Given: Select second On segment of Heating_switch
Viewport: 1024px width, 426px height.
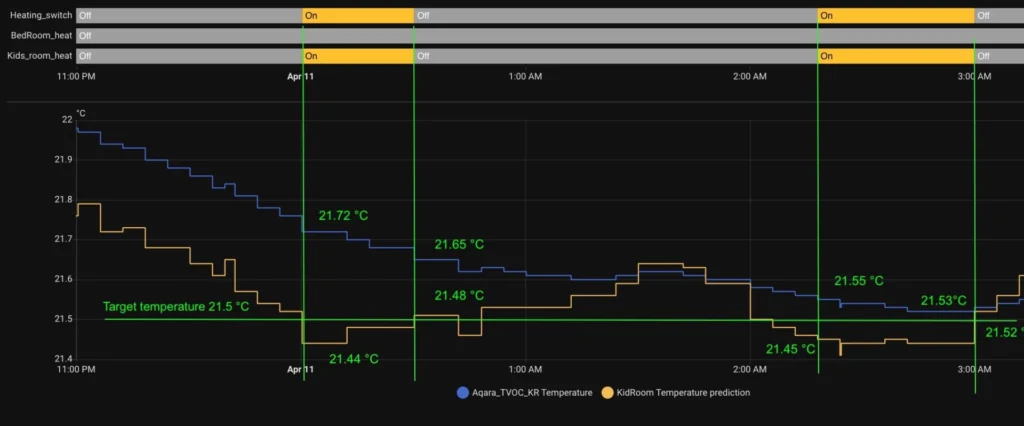Looking at the screenshot, I should [x=895, y=16].
